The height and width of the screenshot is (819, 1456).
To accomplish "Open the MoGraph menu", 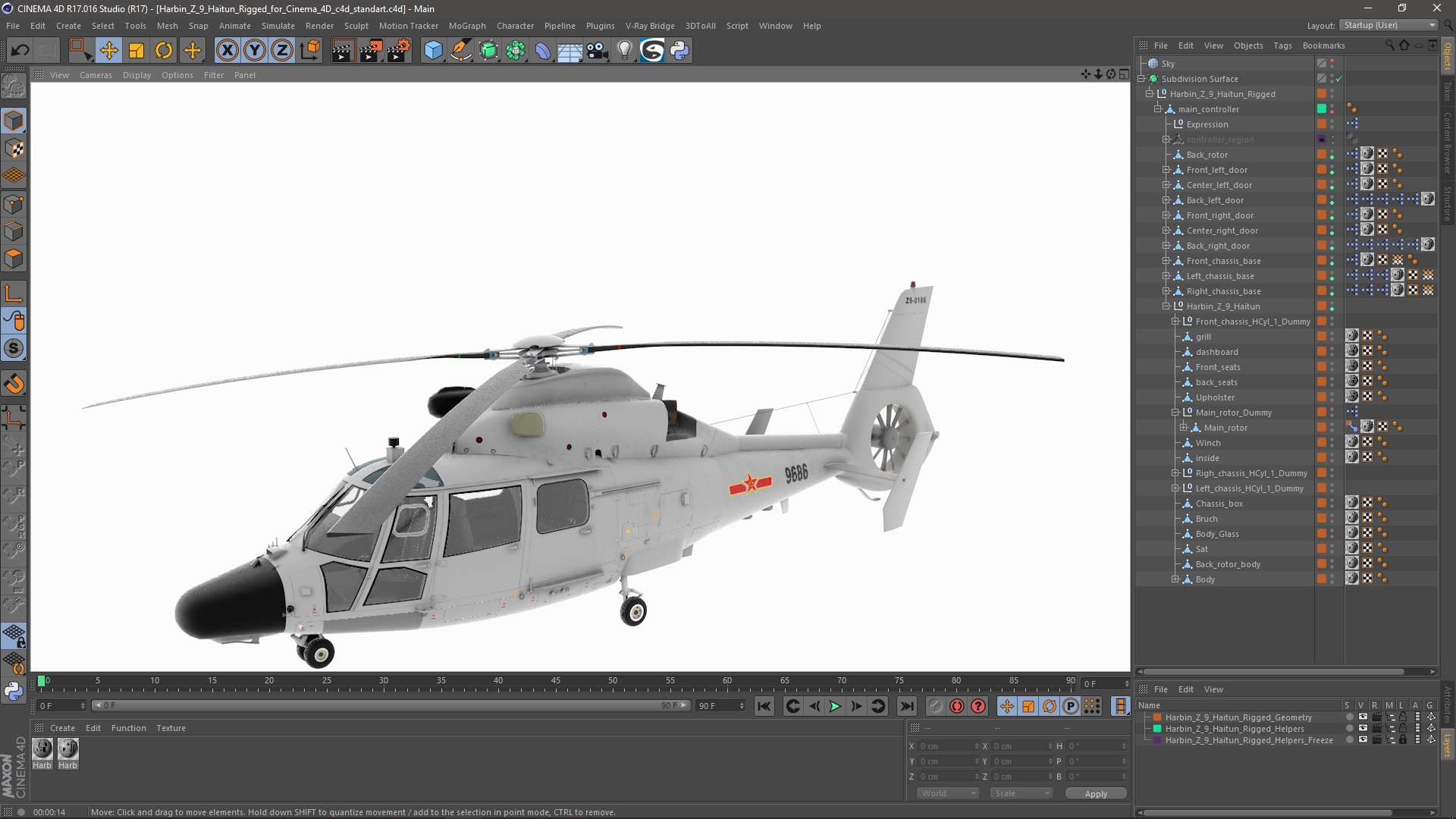I will click(467, 26).
